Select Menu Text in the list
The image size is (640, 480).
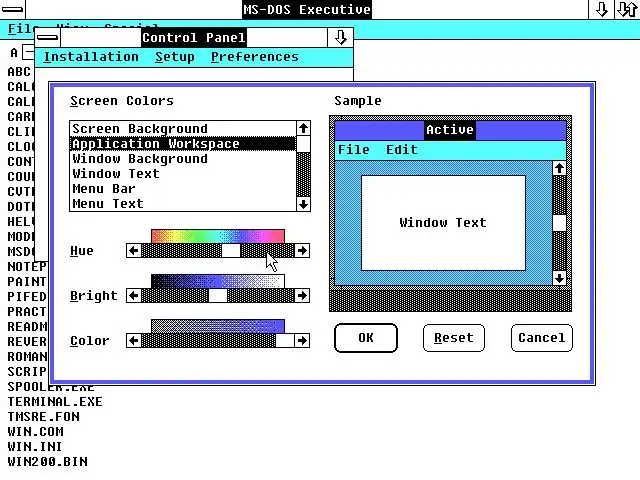(183, 204)
